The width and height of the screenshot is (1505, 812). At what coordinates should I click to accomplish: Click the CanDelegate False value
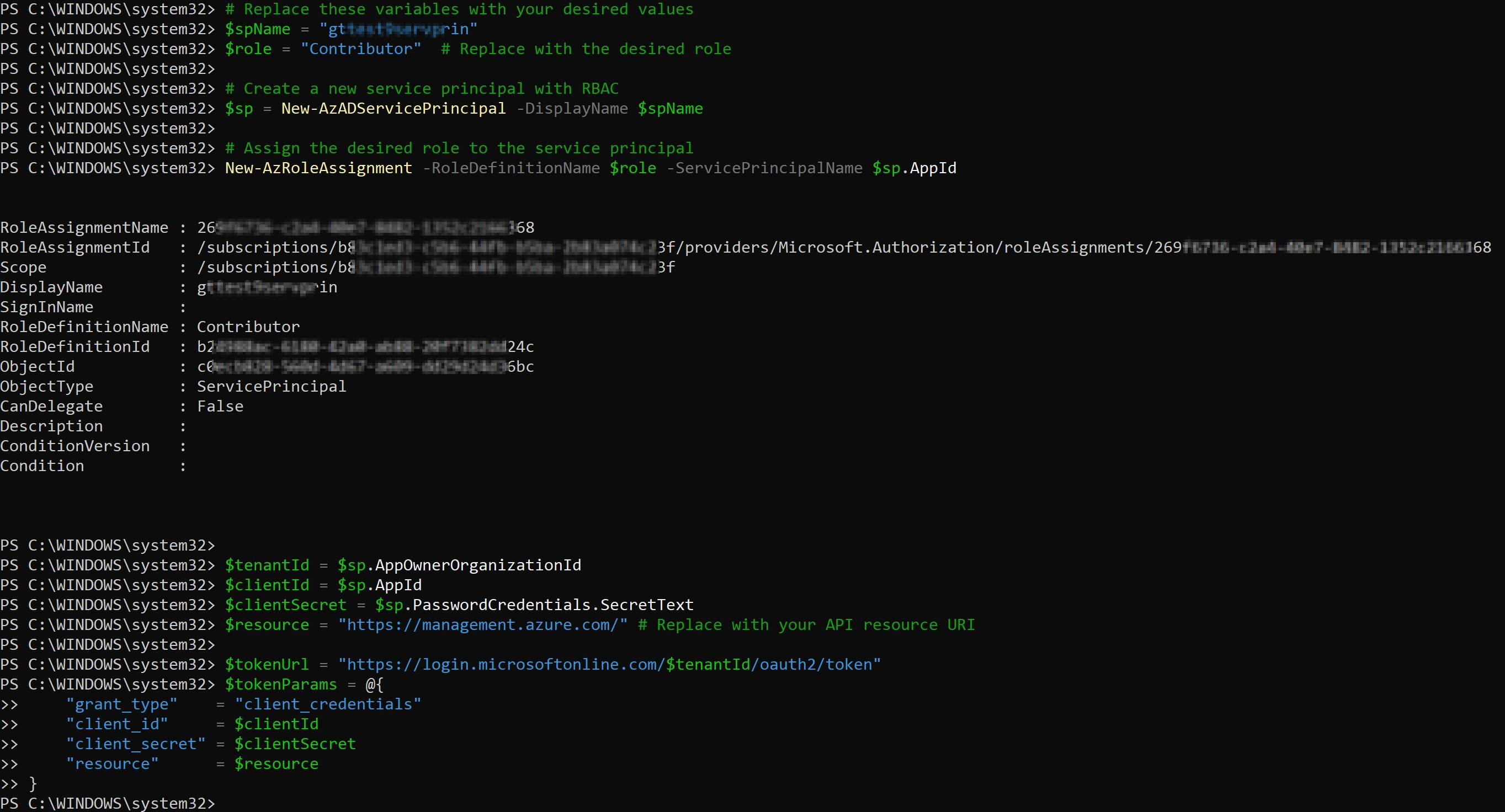pos(220,407)
